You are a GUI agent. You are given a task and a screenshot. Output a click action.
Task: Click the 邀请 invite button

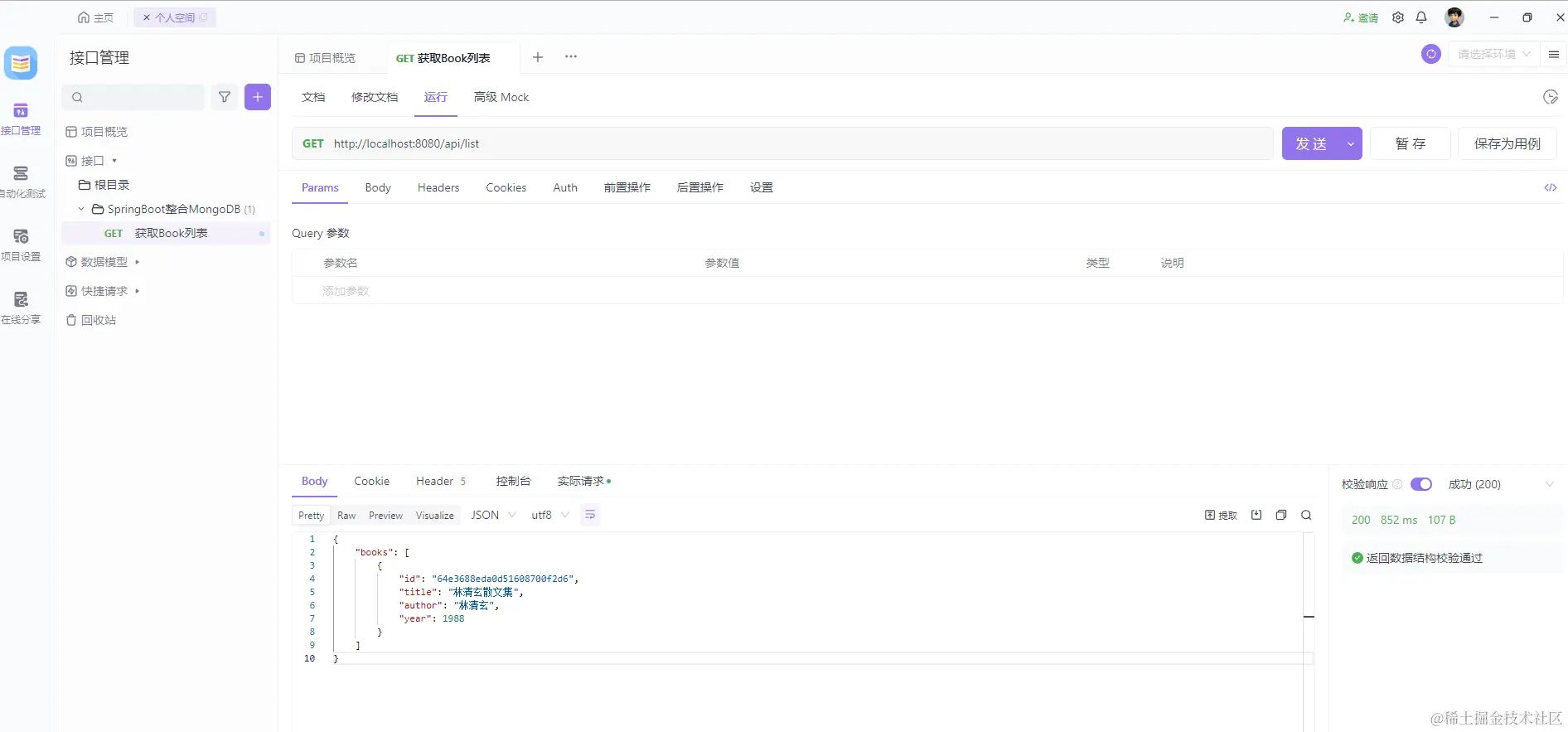click(1361, 17)
